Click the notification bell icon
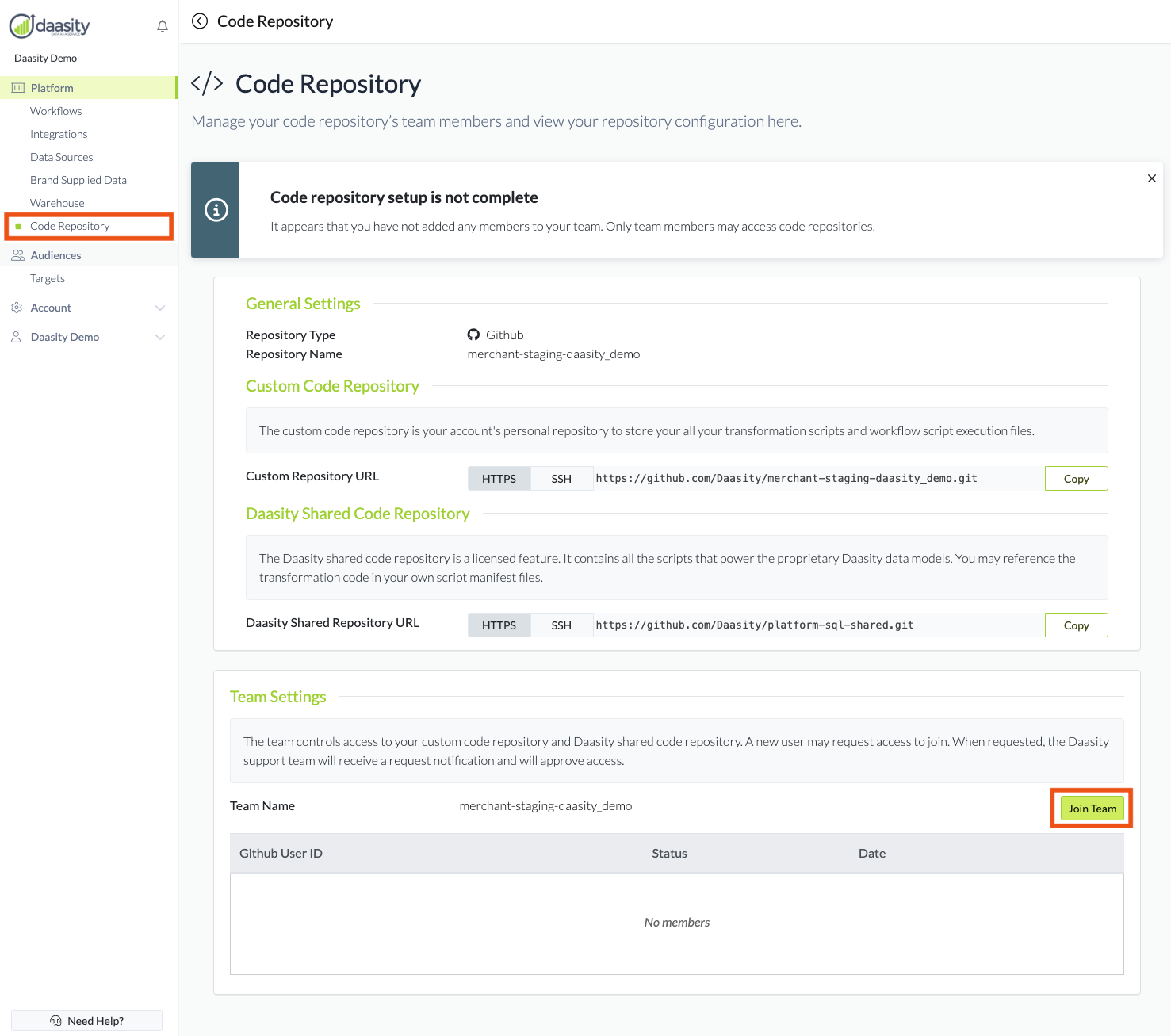 coord(163,26)
